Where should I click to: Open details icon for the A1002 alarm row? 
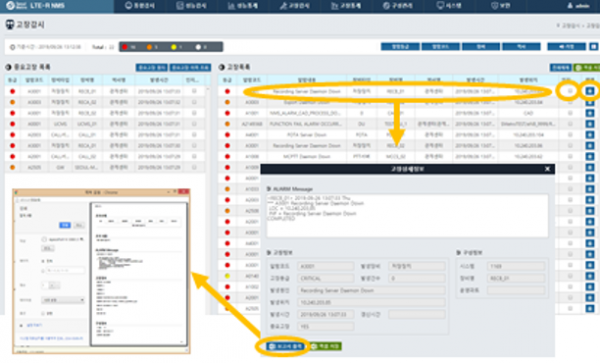point(590,286)
